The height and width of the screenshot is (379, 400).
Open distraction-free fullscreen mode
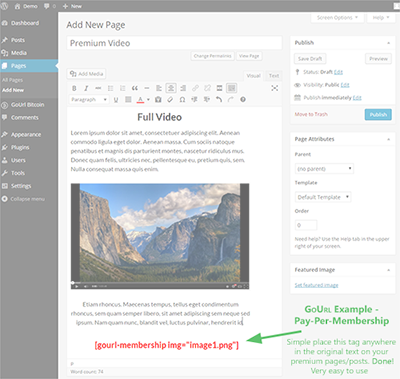(275, 88)
